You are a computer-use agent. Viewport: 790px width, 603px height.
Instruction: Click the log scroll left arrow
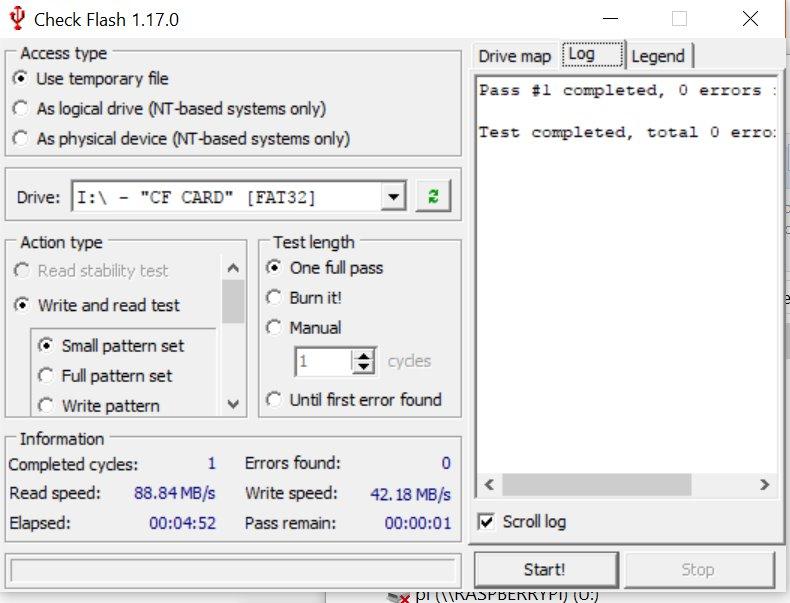tap(489, 485)
